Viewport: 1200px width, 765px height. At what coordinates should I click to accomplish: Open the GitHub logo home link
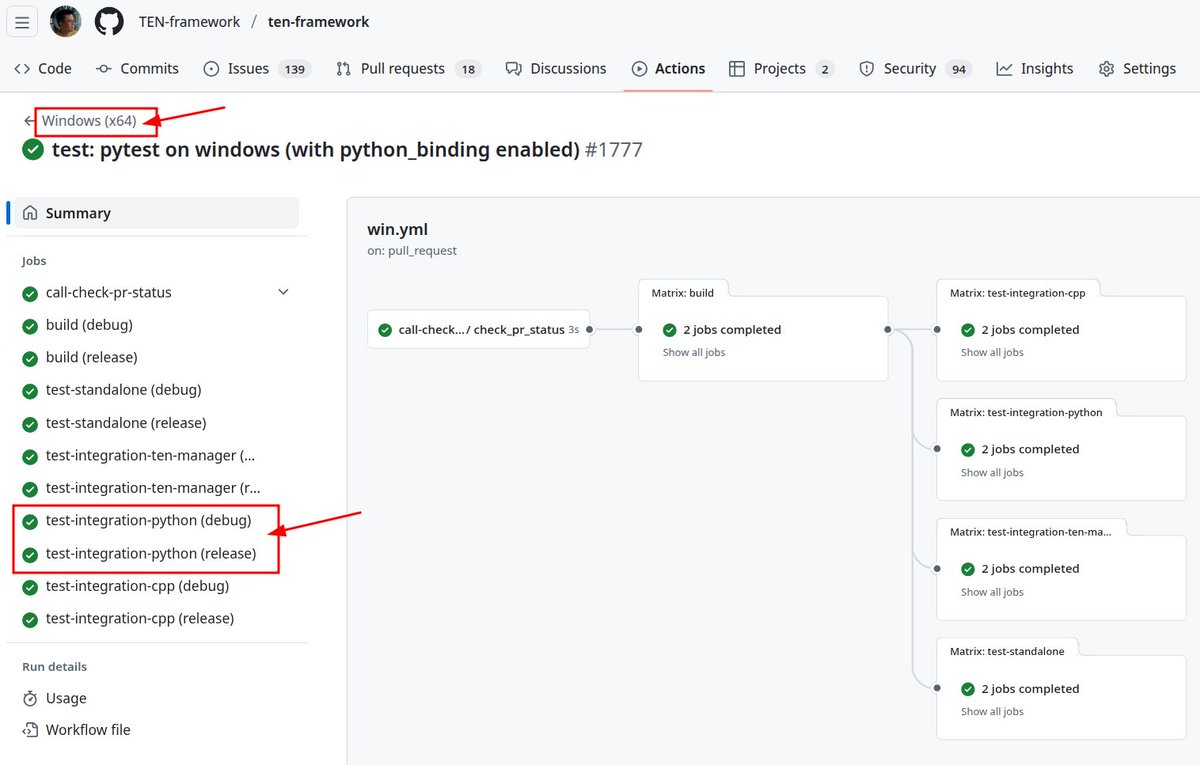[109, 21]
